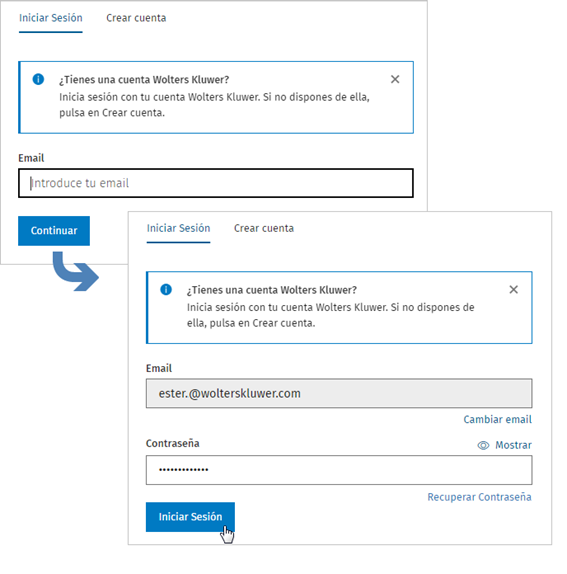Open the Recuperar Contraseña link

click(x=479, y=497)
